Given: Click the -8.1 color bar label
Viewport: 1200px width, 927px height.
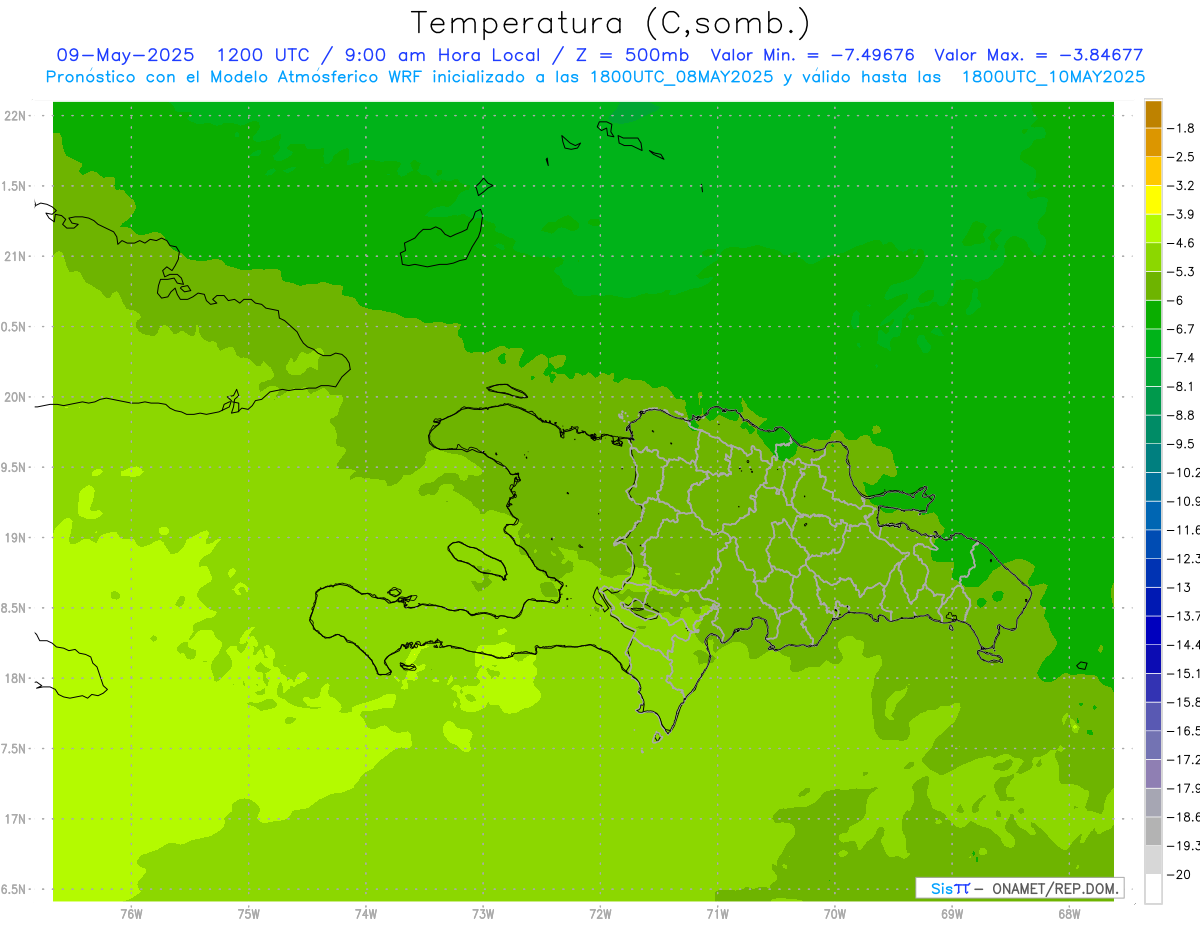Looking at the screenshot, I should coord(1181,387).
